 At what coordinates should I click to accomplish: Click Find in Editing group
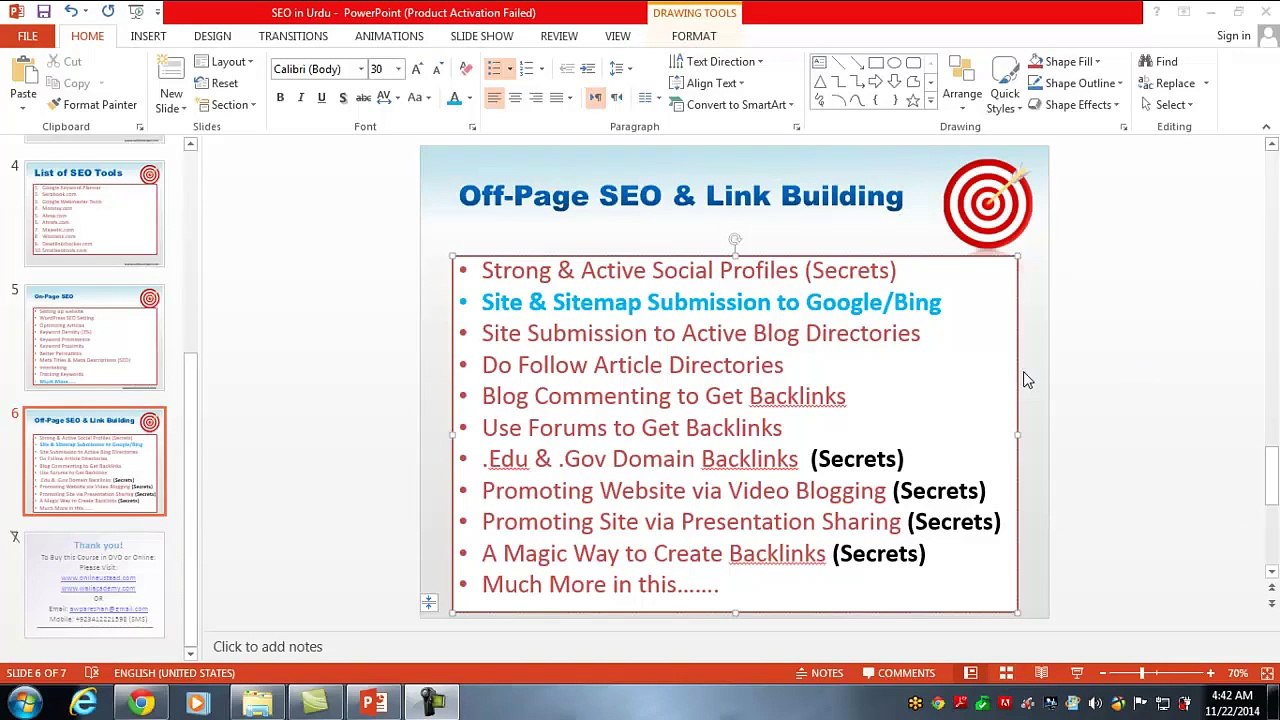[1156, 62]
